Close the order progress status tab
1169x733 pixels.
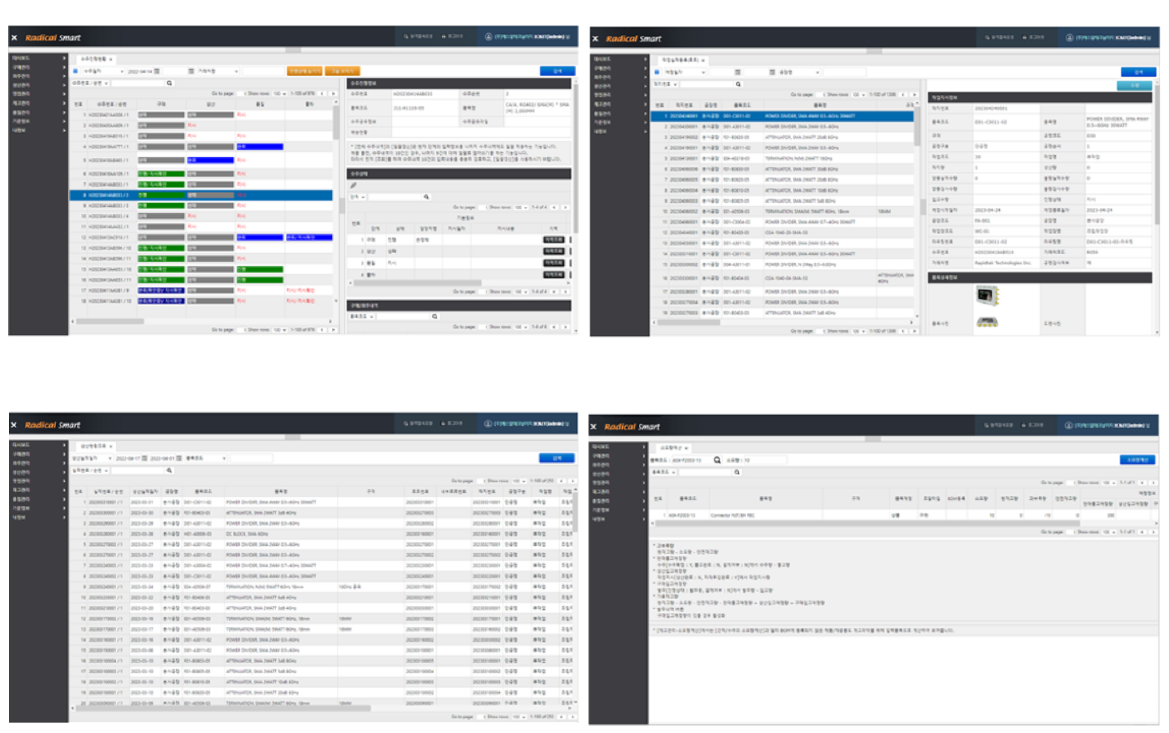(113, 59)
